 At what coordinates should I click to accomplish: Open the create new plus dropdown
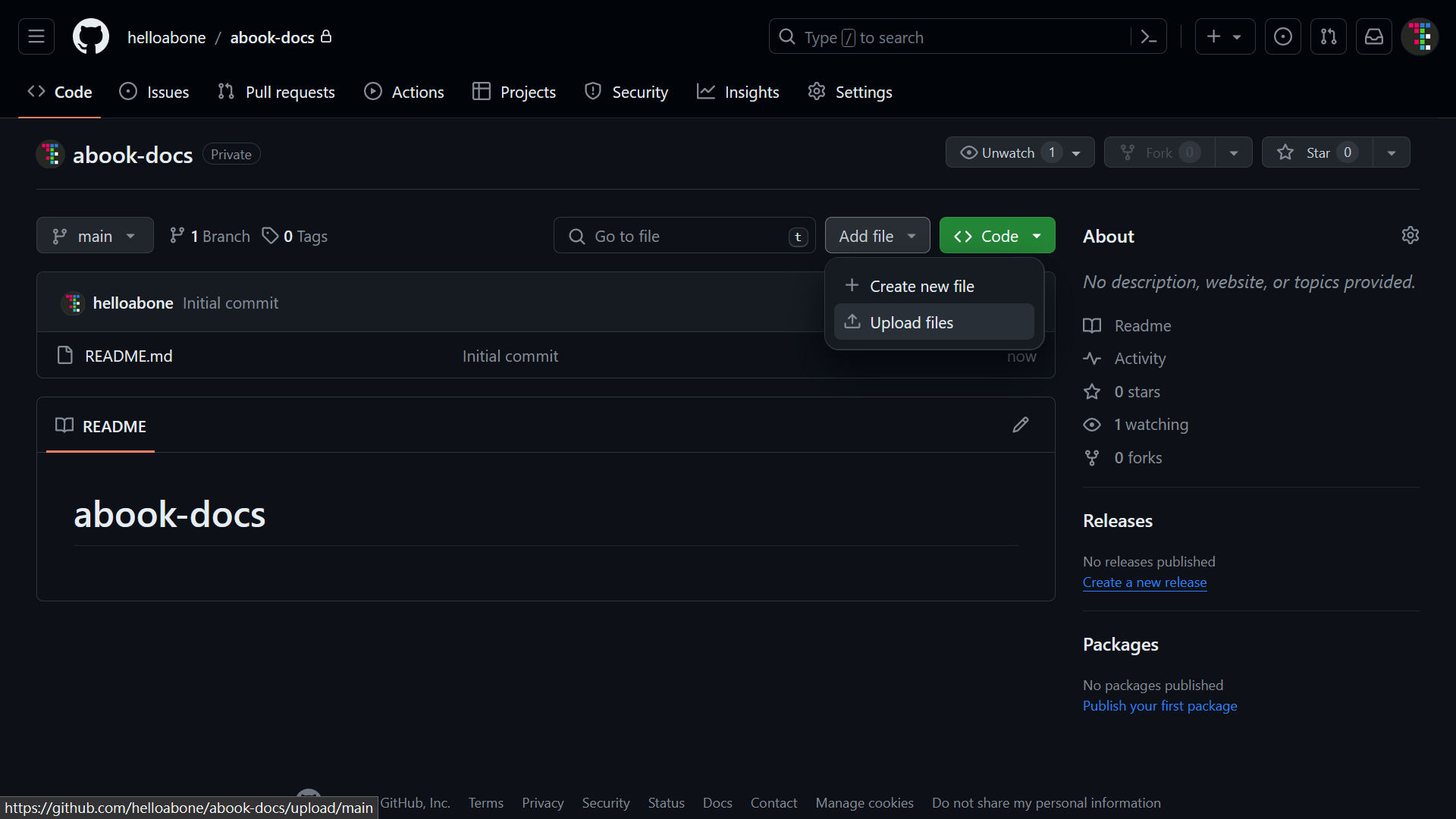tap(1225, 36)
